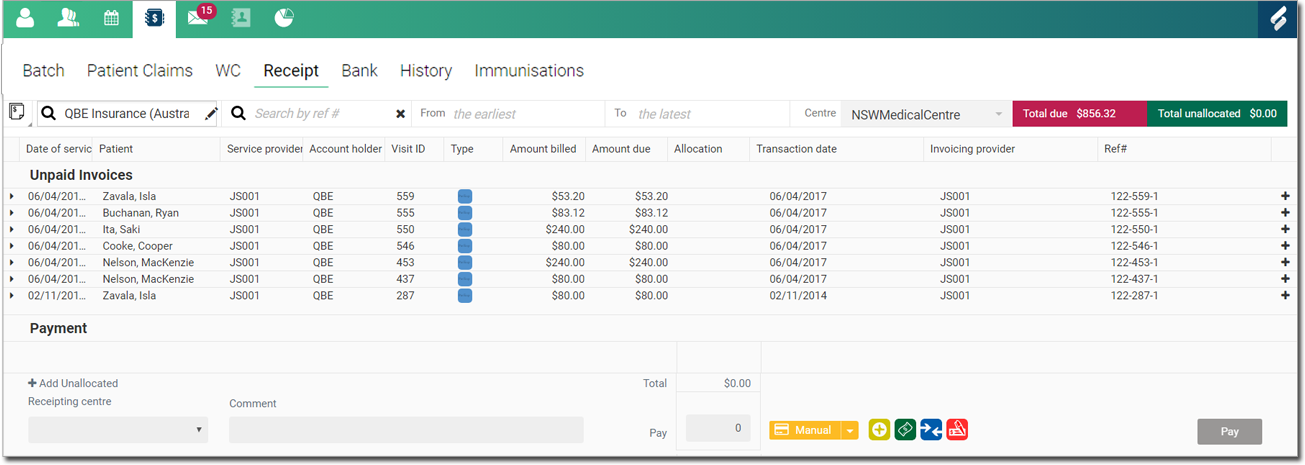Add invoice 122-559-1 with plus icon
The height and width of the screenshot is (465, 1305).
[x=1285, y=197]
